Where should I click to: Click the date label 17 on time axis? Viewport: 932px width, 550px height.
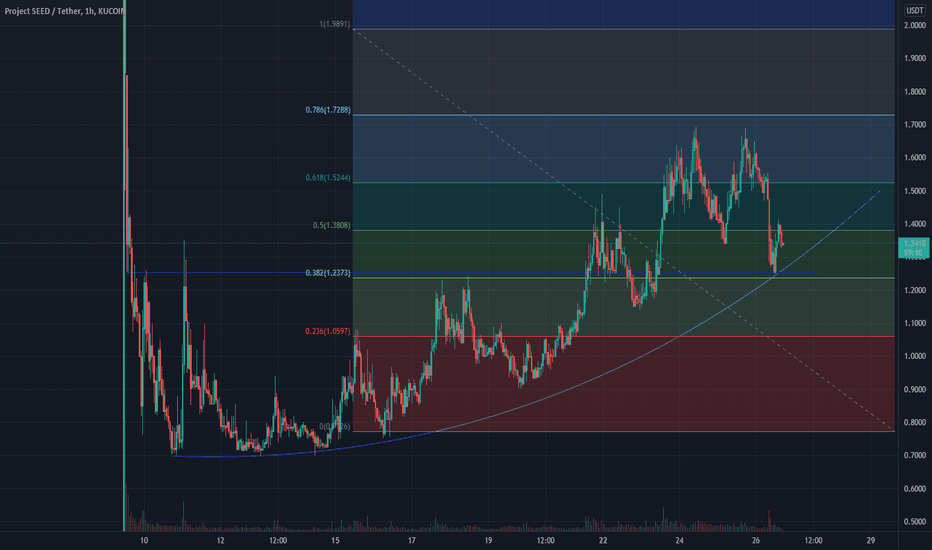click(411, 540)
